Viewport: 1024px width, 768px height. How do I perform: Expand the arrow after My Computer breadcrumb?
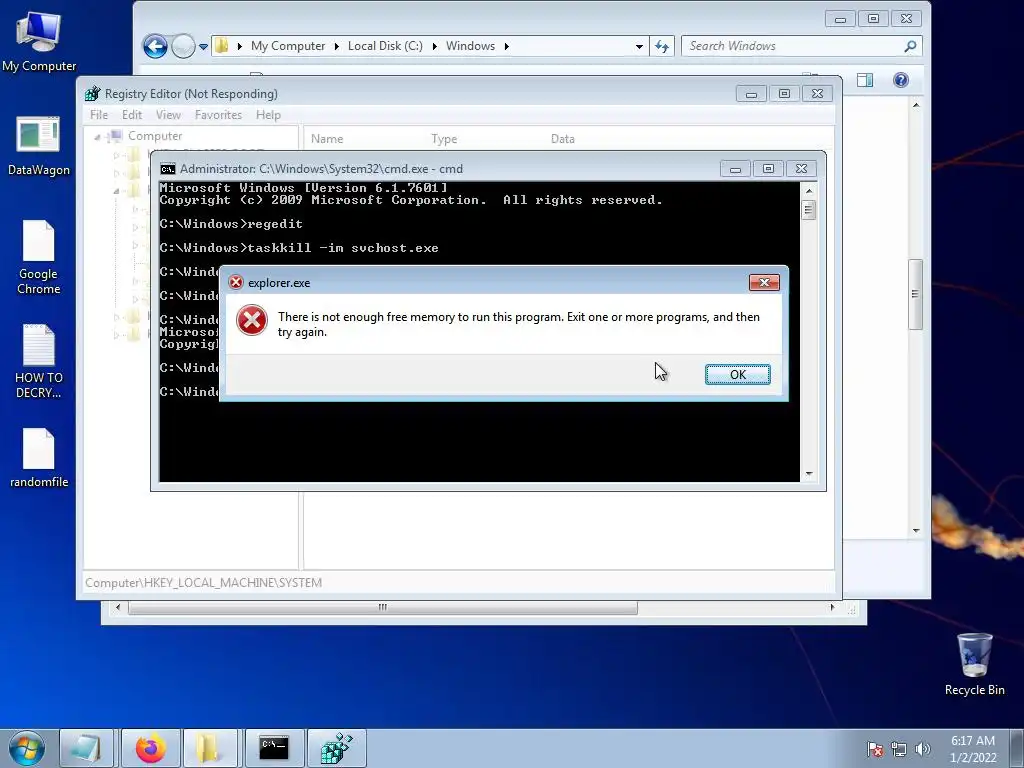[336, 46]
